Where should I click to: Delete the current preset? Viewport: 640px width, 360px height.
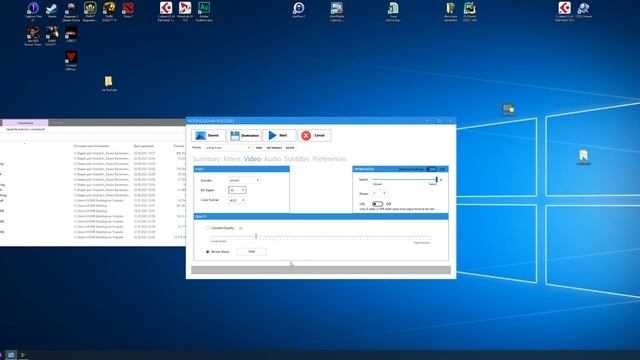pos(290,148)
